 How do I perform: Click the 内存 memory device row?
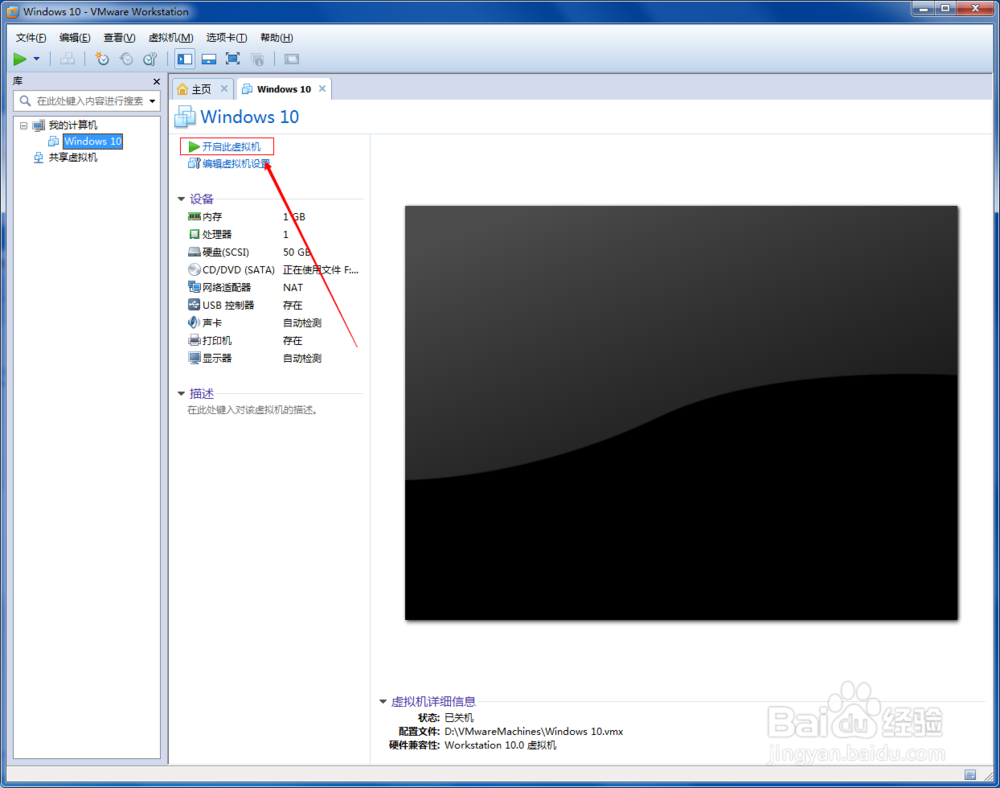pos(273,217)
